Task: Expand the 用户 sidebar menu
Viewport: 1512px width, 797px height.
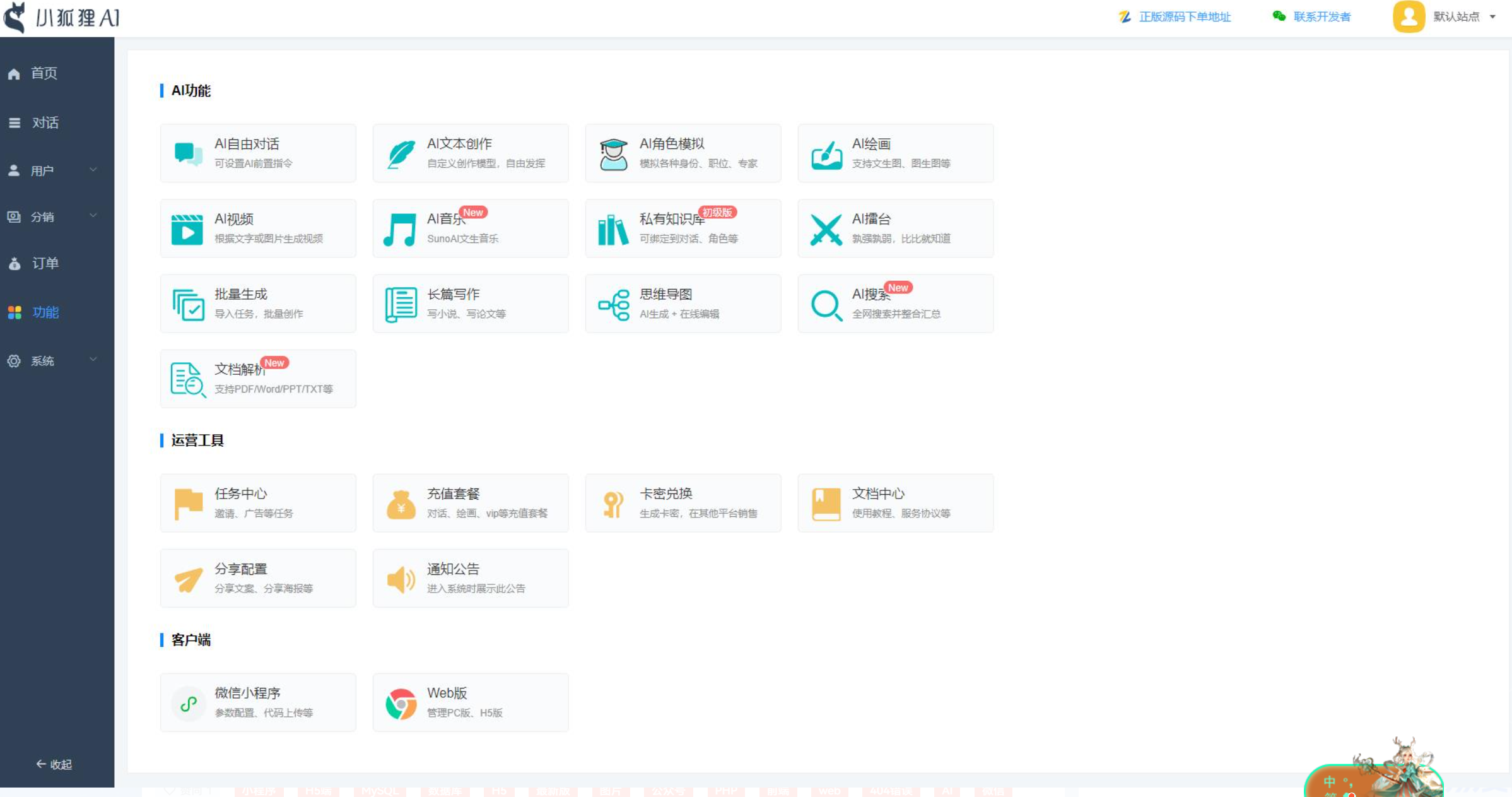Action: 54,170
